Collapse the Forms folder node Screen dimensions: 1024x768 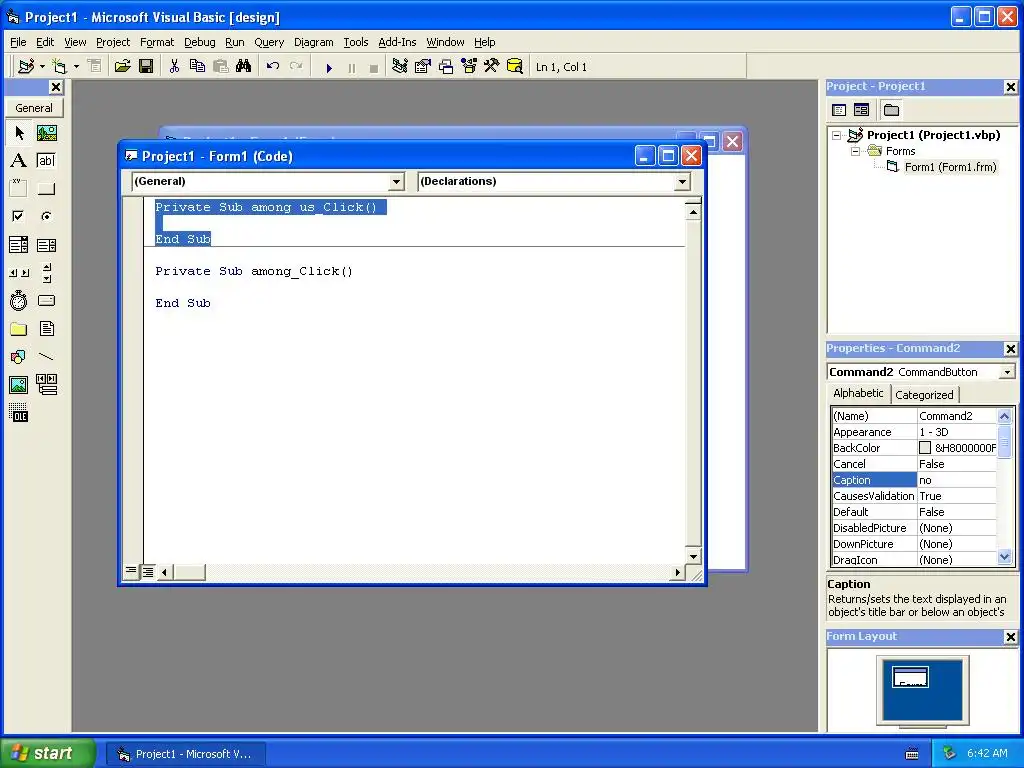855,151
